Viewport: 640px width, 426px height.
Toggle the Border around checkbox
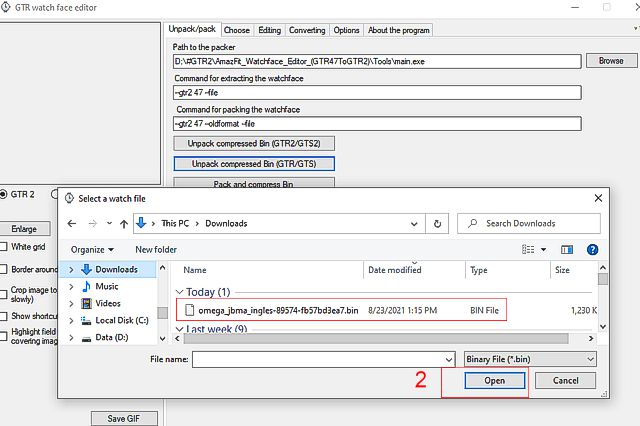click(x=4, y=269)
